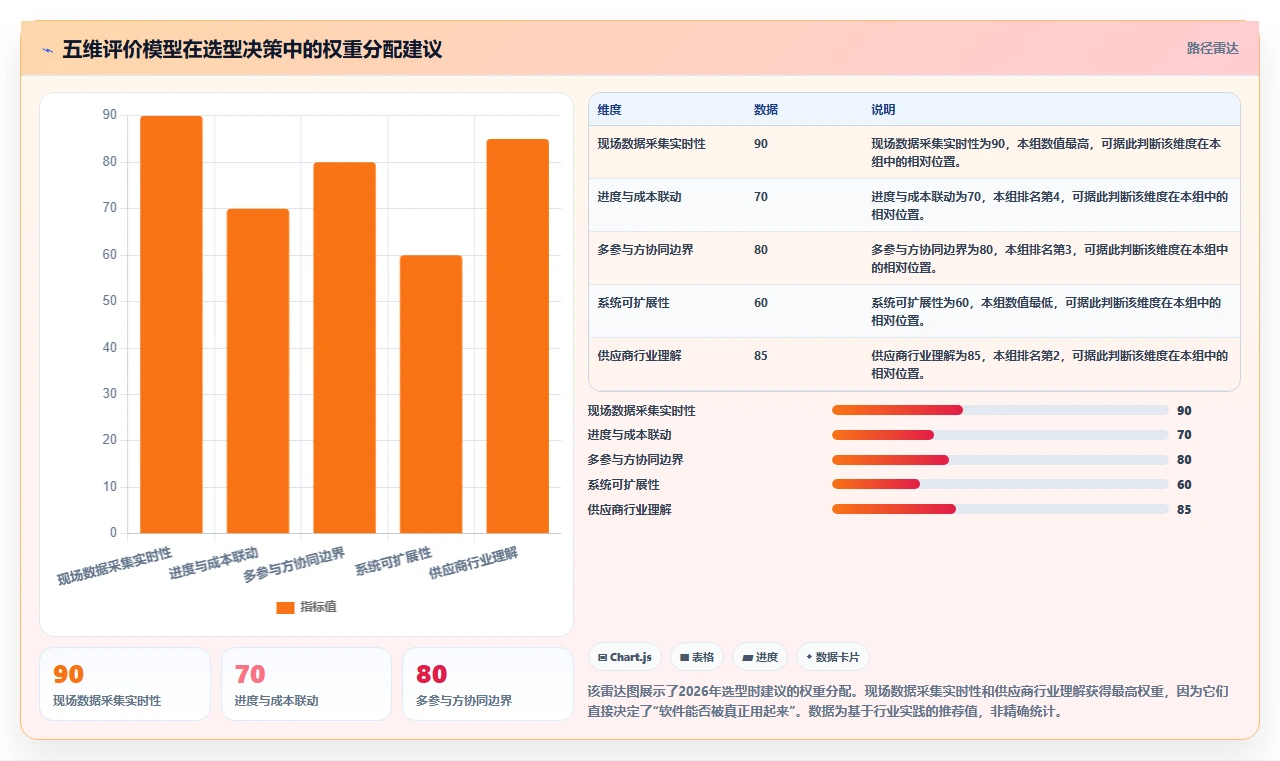Click the 现场数据采集实时性 progress bar
The image size is (1280, 761).
click(1000, 410)
